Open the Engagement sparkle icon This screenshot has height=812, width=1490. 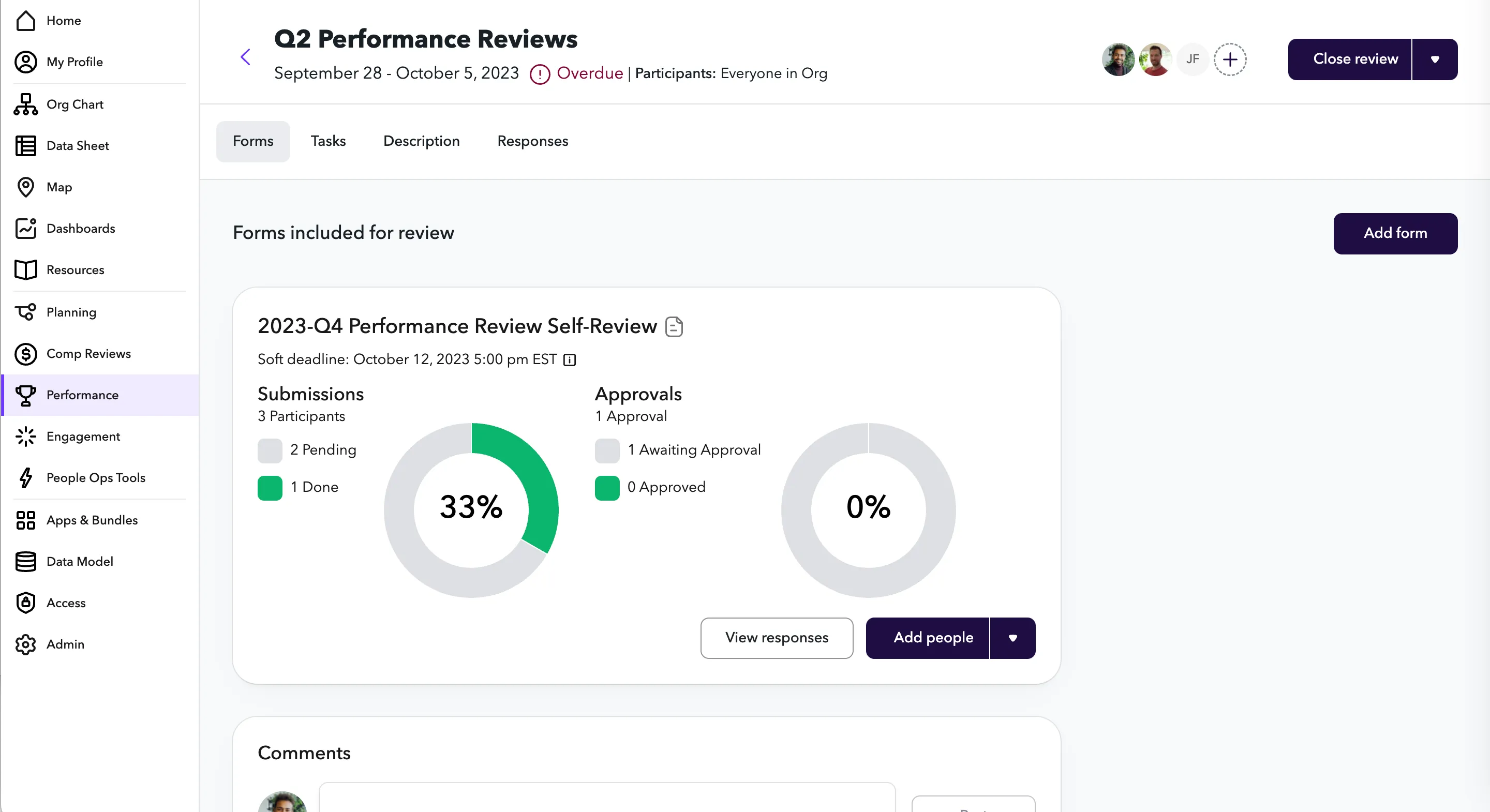[25, 437]
